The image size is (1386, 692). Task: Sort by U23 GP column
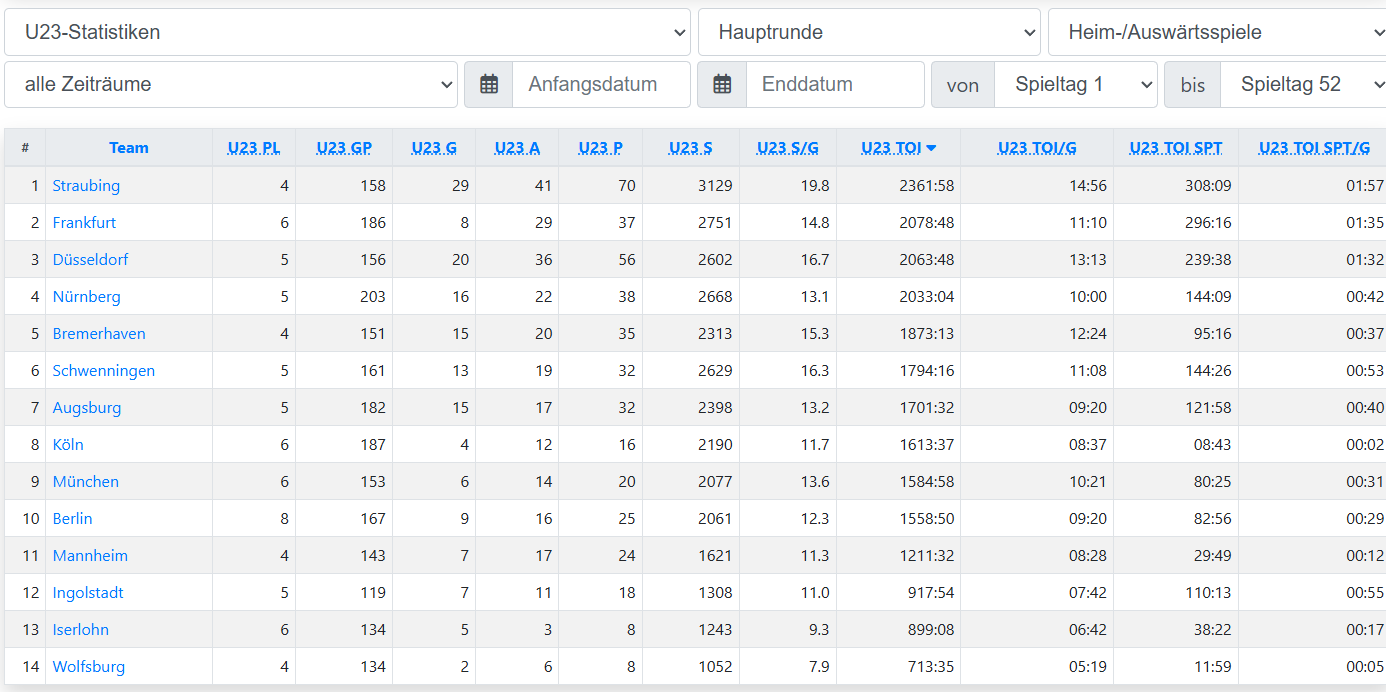pos(344,148)
